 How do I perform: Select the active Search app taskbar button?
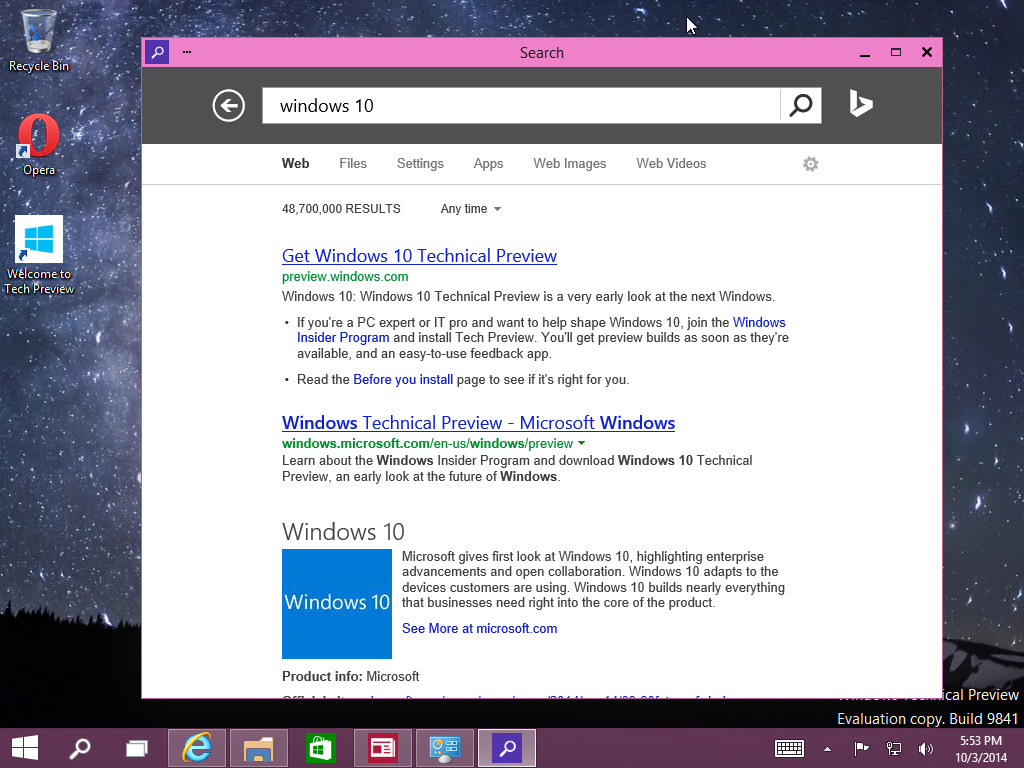pyautogui.click(x=507, y=748)
